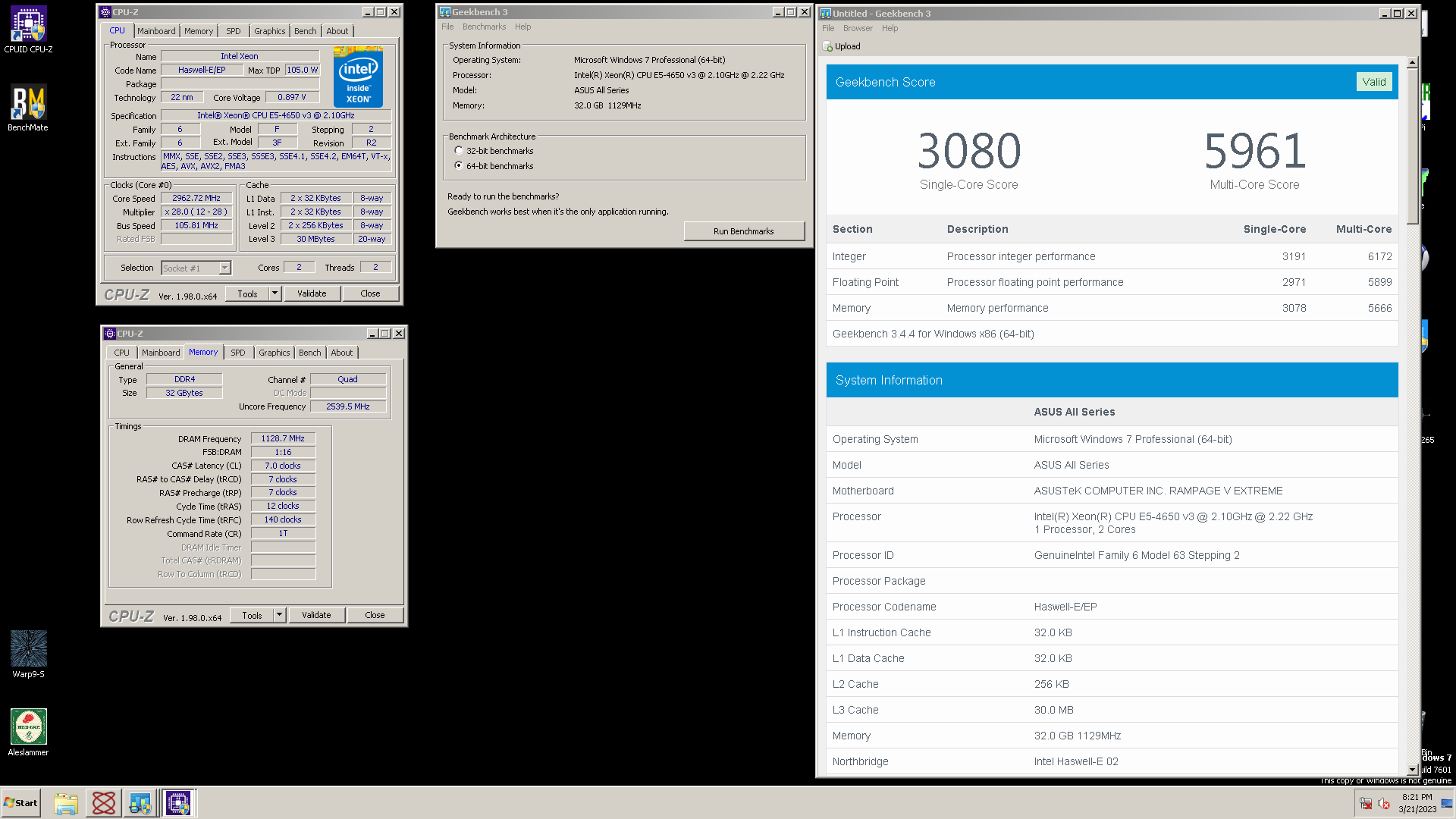The height and width of the screenshot is (819, 1456).
Task: Click the Show Desktop icon in system tray
Action: [x=1447, y=804]
